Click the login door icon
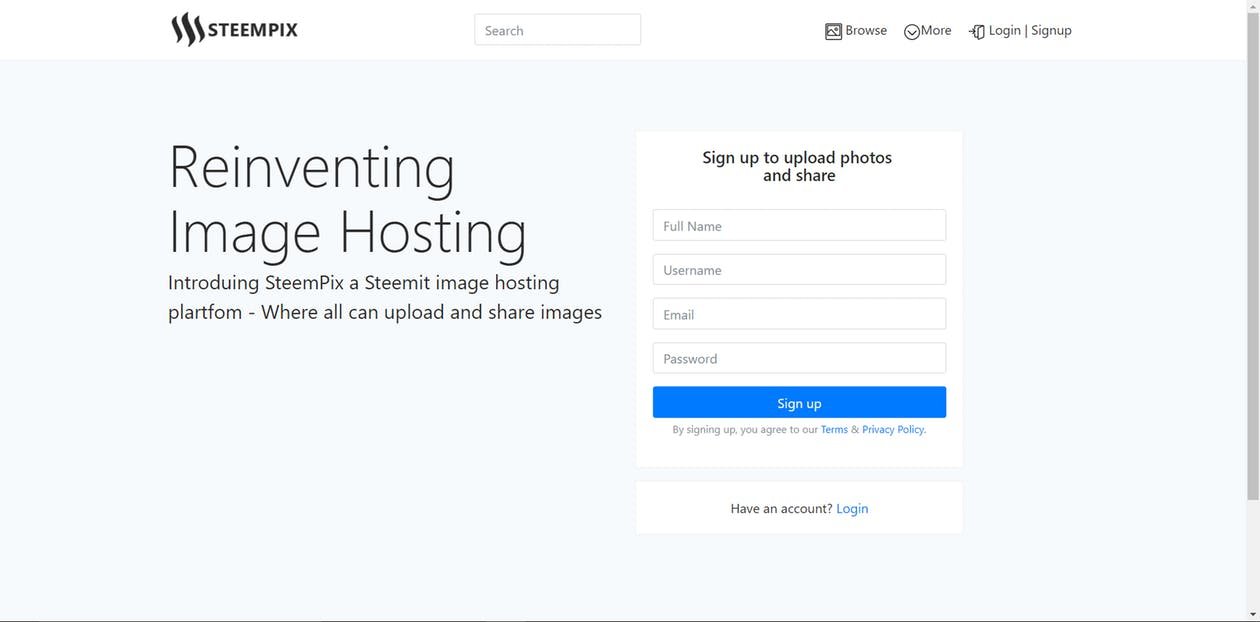 tap(977, 32)
